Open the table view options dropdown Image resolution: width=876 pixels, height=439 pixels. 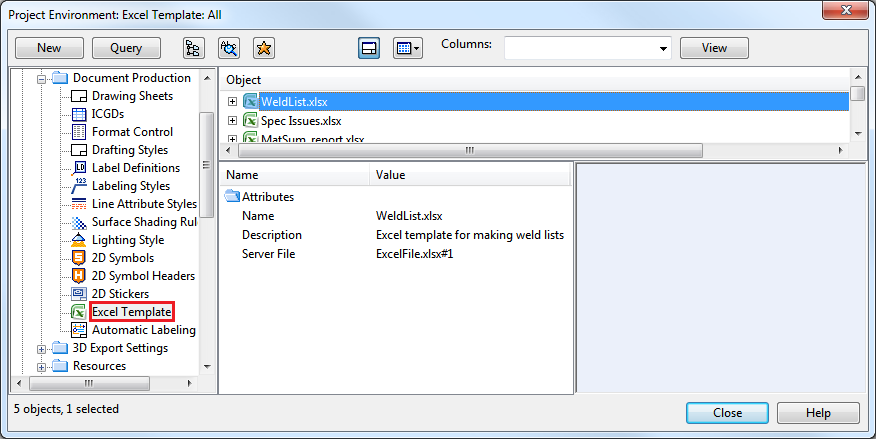click(x=407, y=48)
